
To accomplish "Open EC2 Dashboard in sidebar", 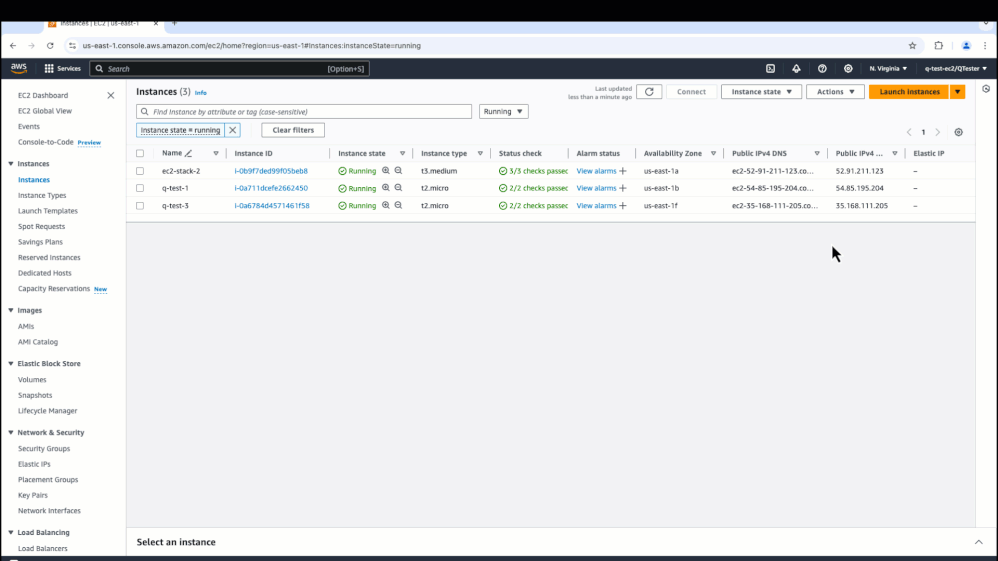I will [43, 96].
